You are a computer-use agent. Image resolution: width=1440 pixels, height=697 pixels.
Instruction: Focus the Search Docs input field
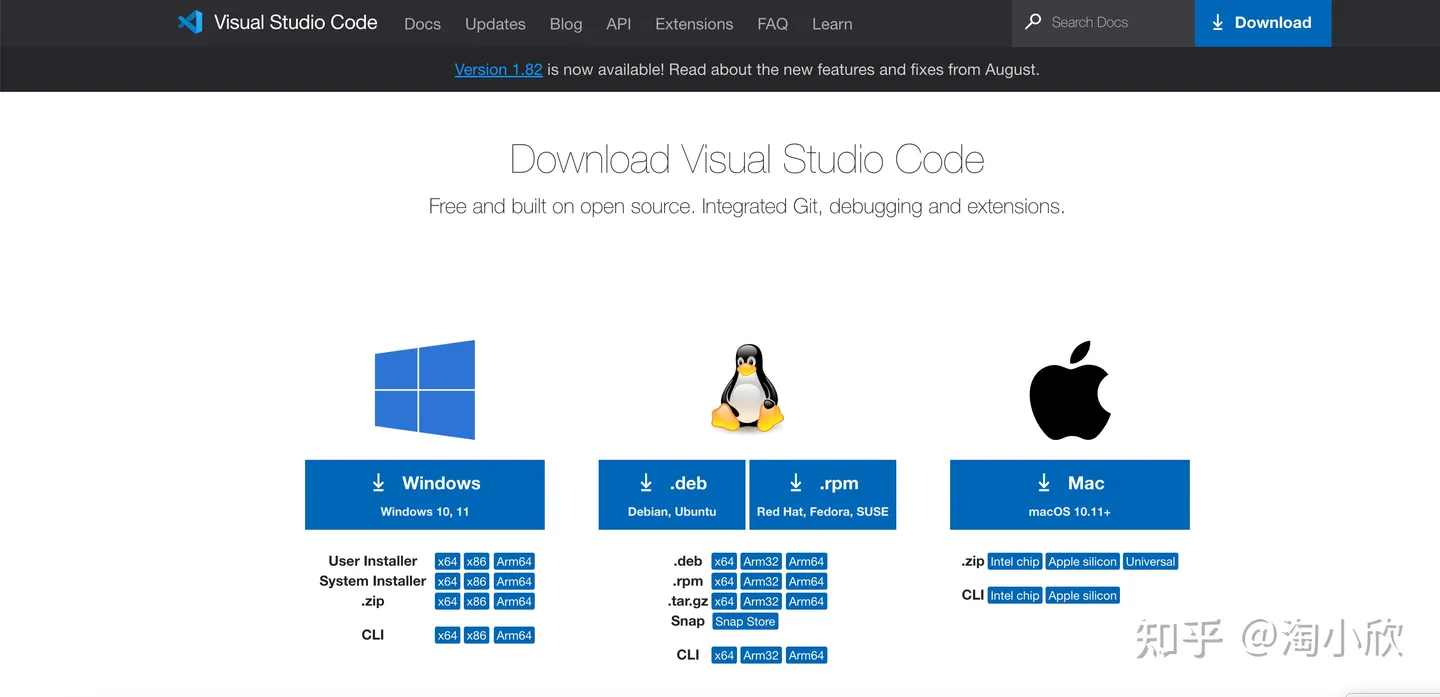pyautogui.click(x=1112, y=22)
